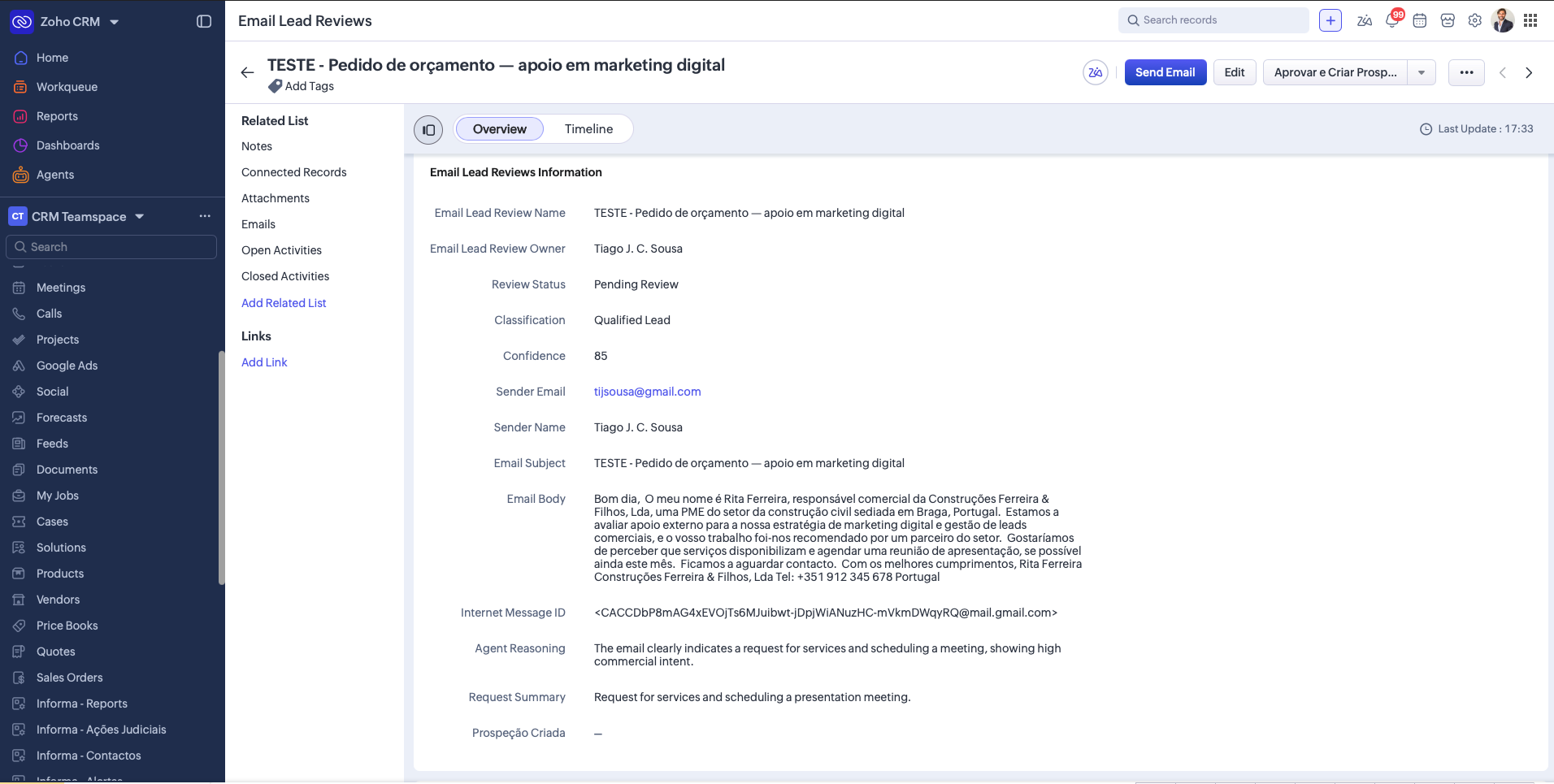This screenshot has width=1554, height=784.
Task: Open the Zoho CRM product dropdown
Action: click(114, 22)
